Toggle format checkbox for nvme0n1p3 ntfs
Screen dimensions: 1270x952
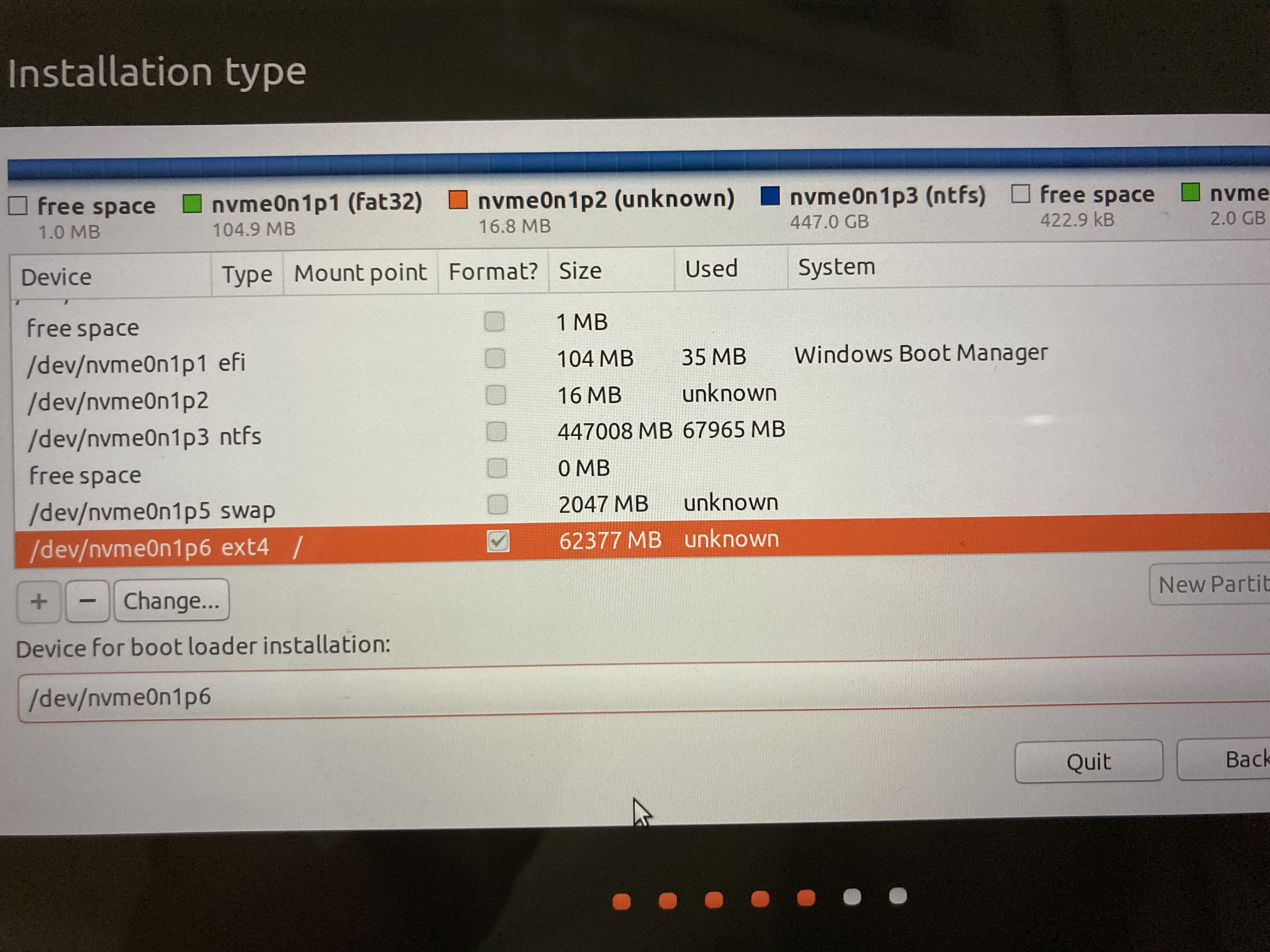496,432
